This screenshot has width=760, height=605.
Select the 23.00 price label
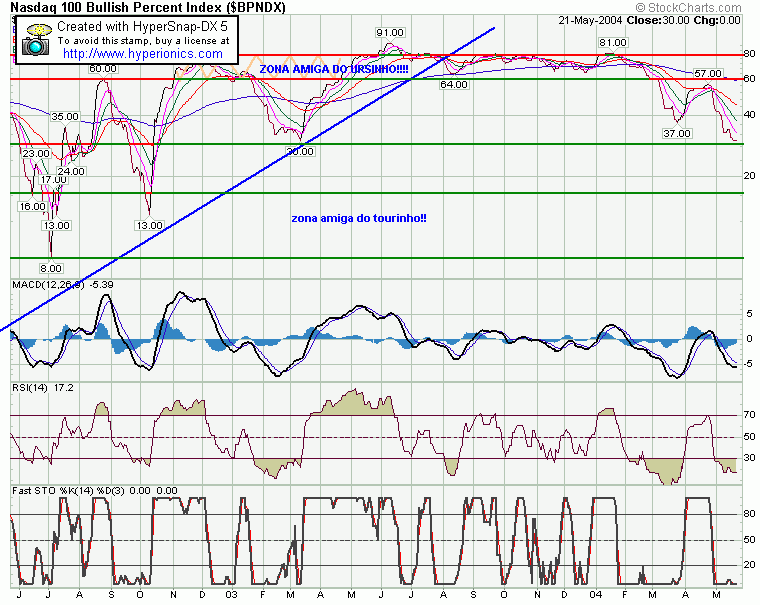pos(36,154)
